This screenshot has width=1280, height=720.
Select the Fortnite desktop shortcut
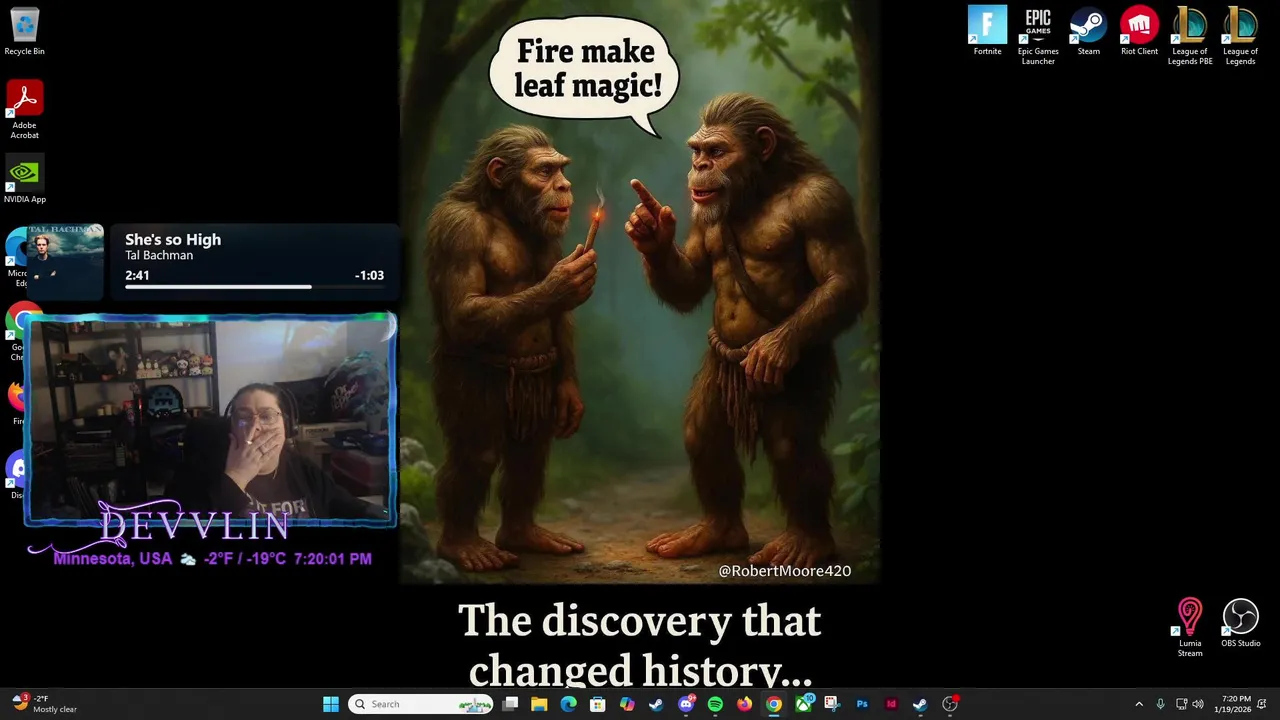(987, 31)
